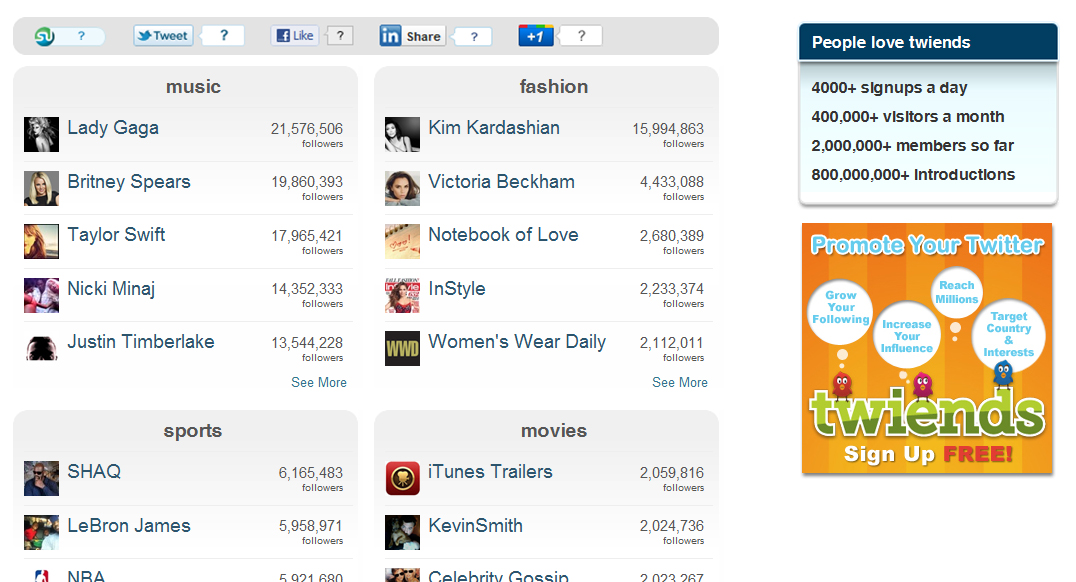1076x582 pixels.
Task: Click See More under fashion
Action: 679,382
